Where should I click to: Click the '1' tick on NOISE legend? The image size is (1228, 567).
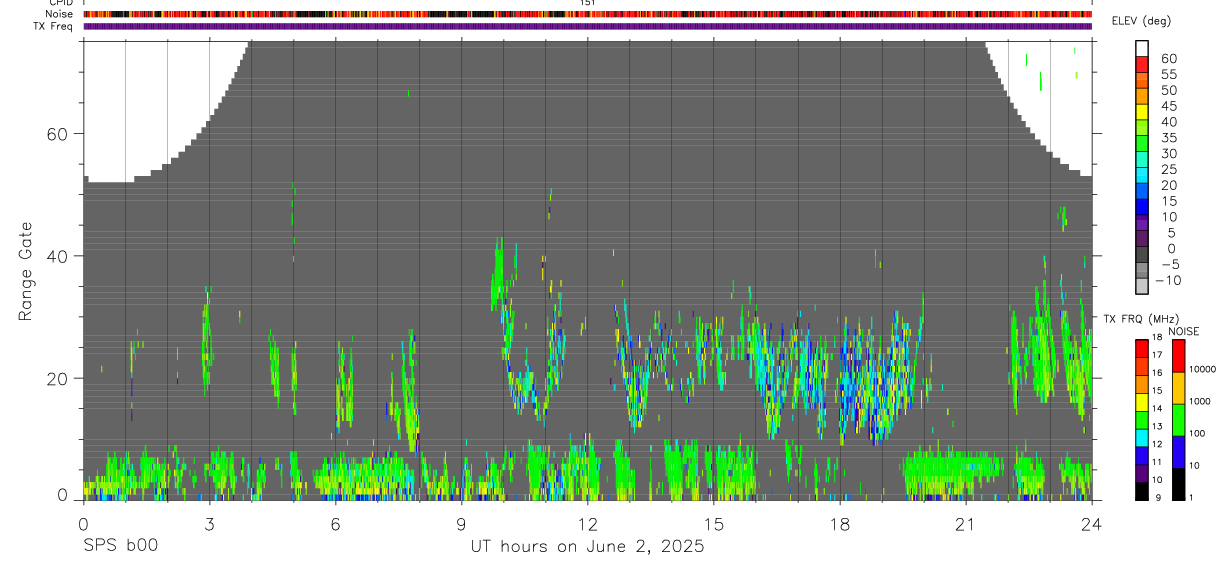(x=1190, y=498)
